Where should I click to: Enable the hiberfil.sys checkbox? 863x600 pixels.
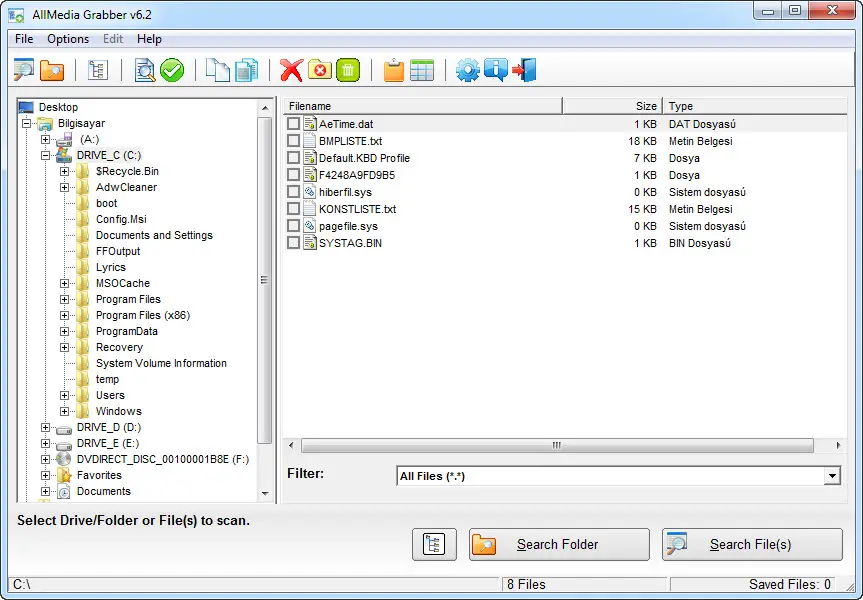coord(293,192)
